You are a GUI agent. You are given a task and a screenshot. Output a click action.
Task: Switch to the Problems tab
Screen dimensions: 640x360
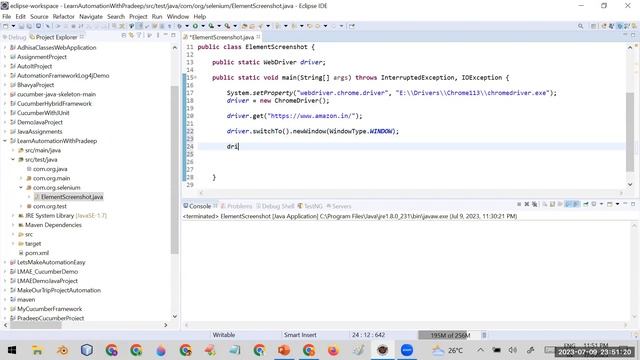(x=237, y=206)
